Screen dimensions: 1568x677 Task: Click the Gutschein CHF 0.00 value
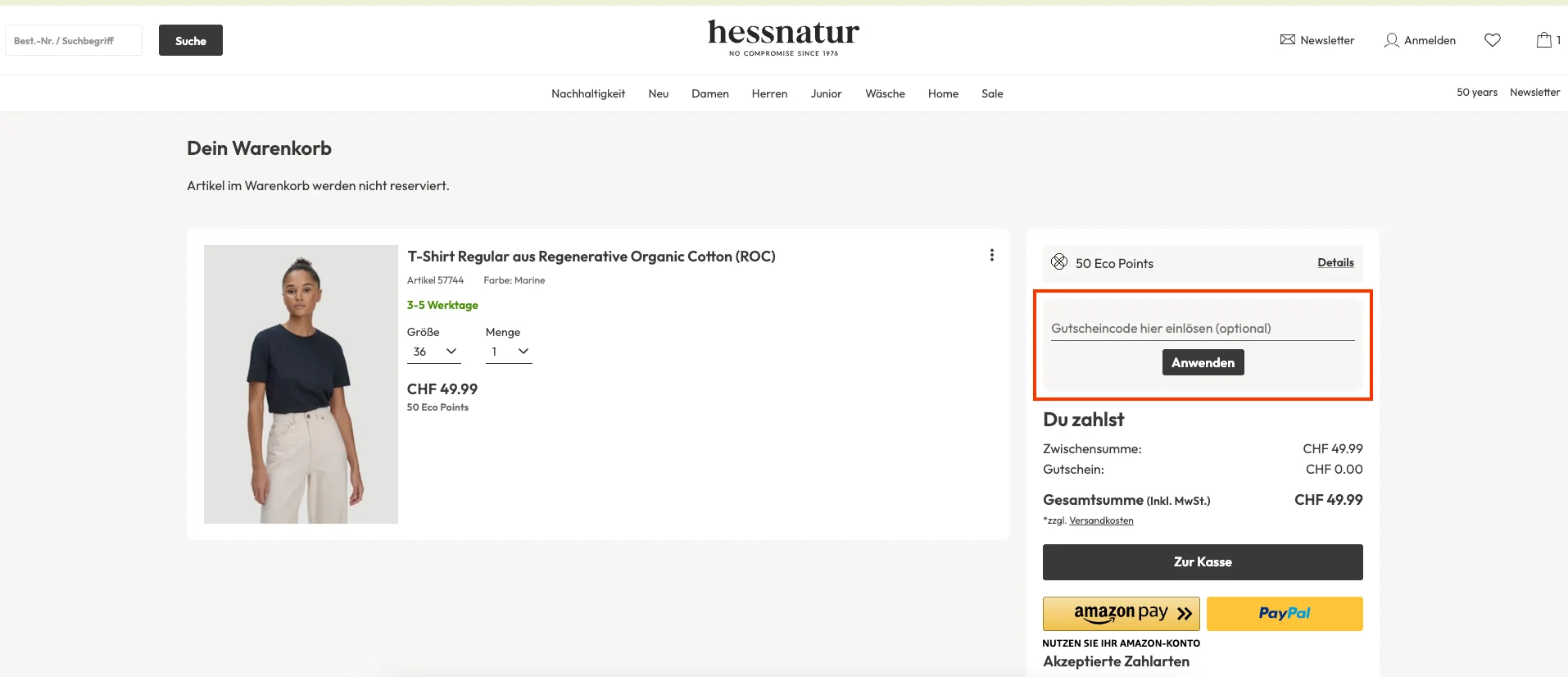click(1335, 470)
